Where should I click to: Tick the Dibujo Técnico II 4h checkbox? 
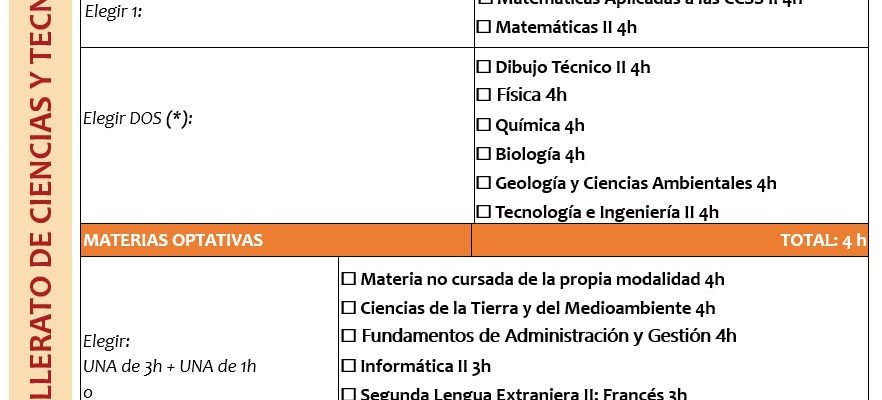[x=484, y=68]
